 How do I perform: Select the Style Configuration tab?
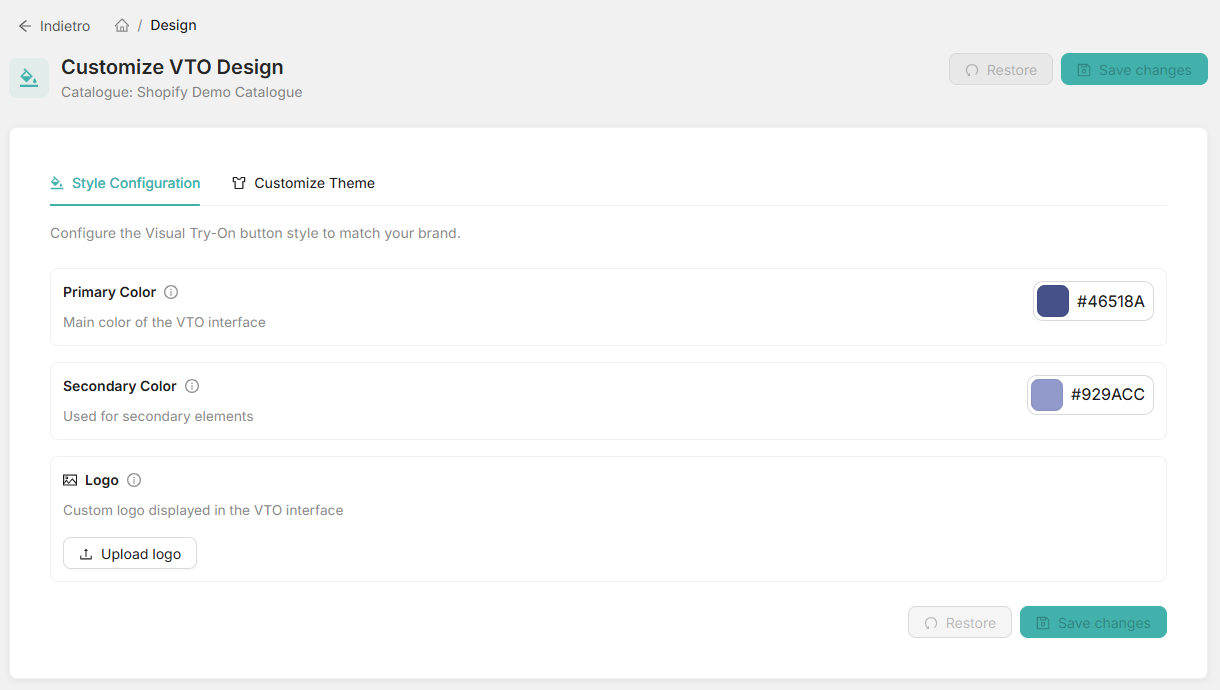coord(125,183)
